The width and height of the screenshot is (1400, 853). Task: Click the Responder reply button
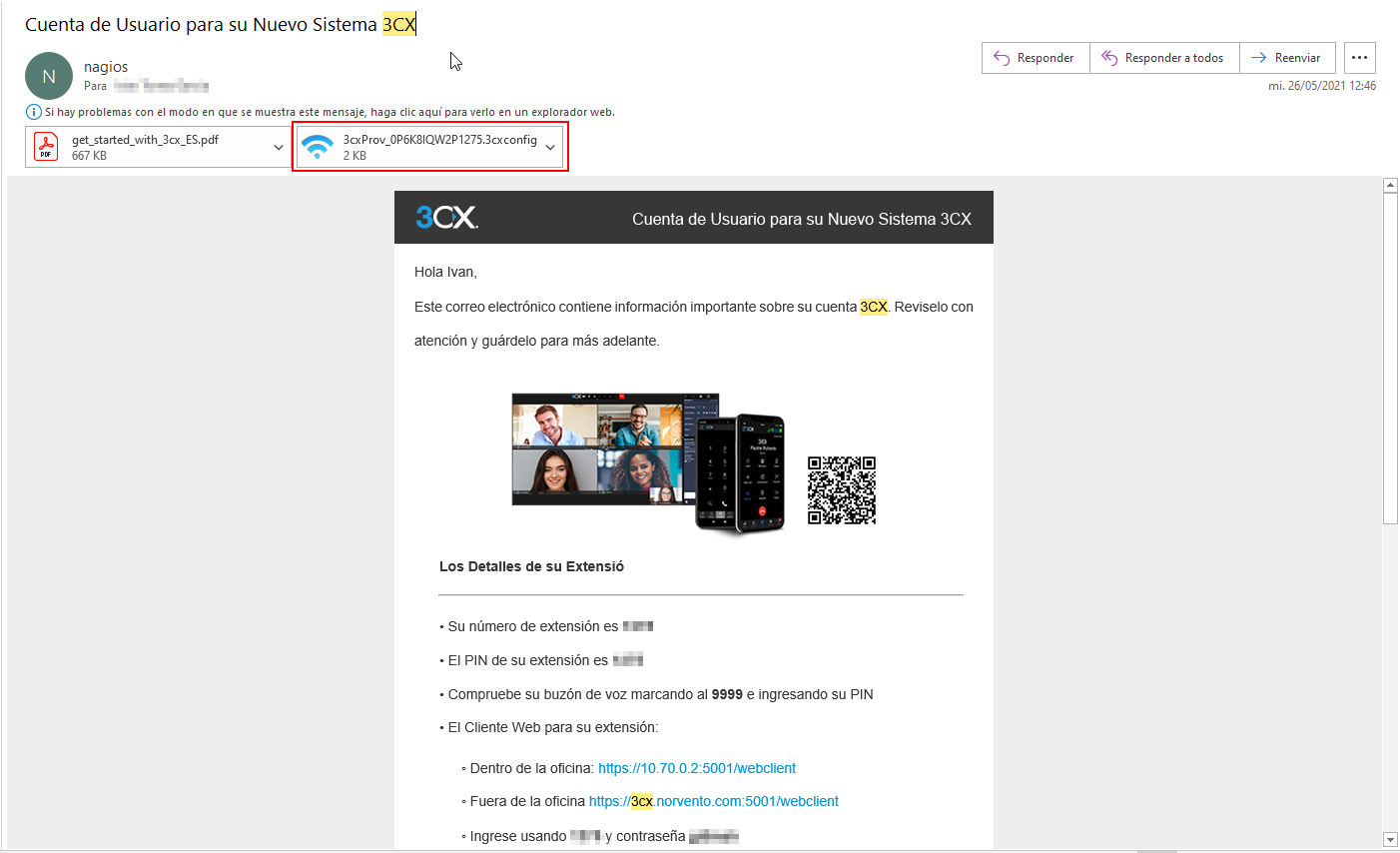[1036, 58]
